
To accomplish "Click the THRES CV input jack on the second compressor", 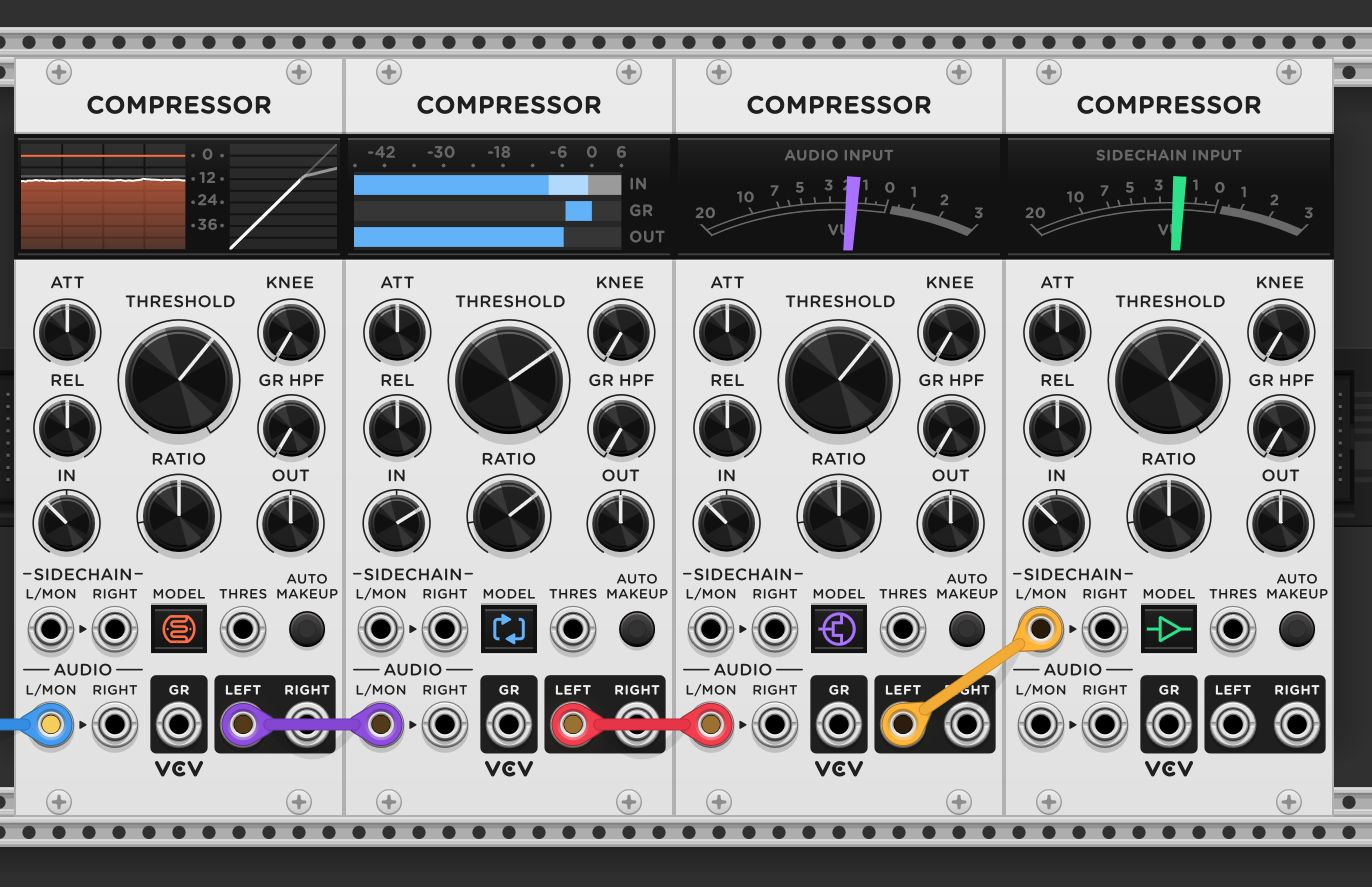I will pos(573,629).
